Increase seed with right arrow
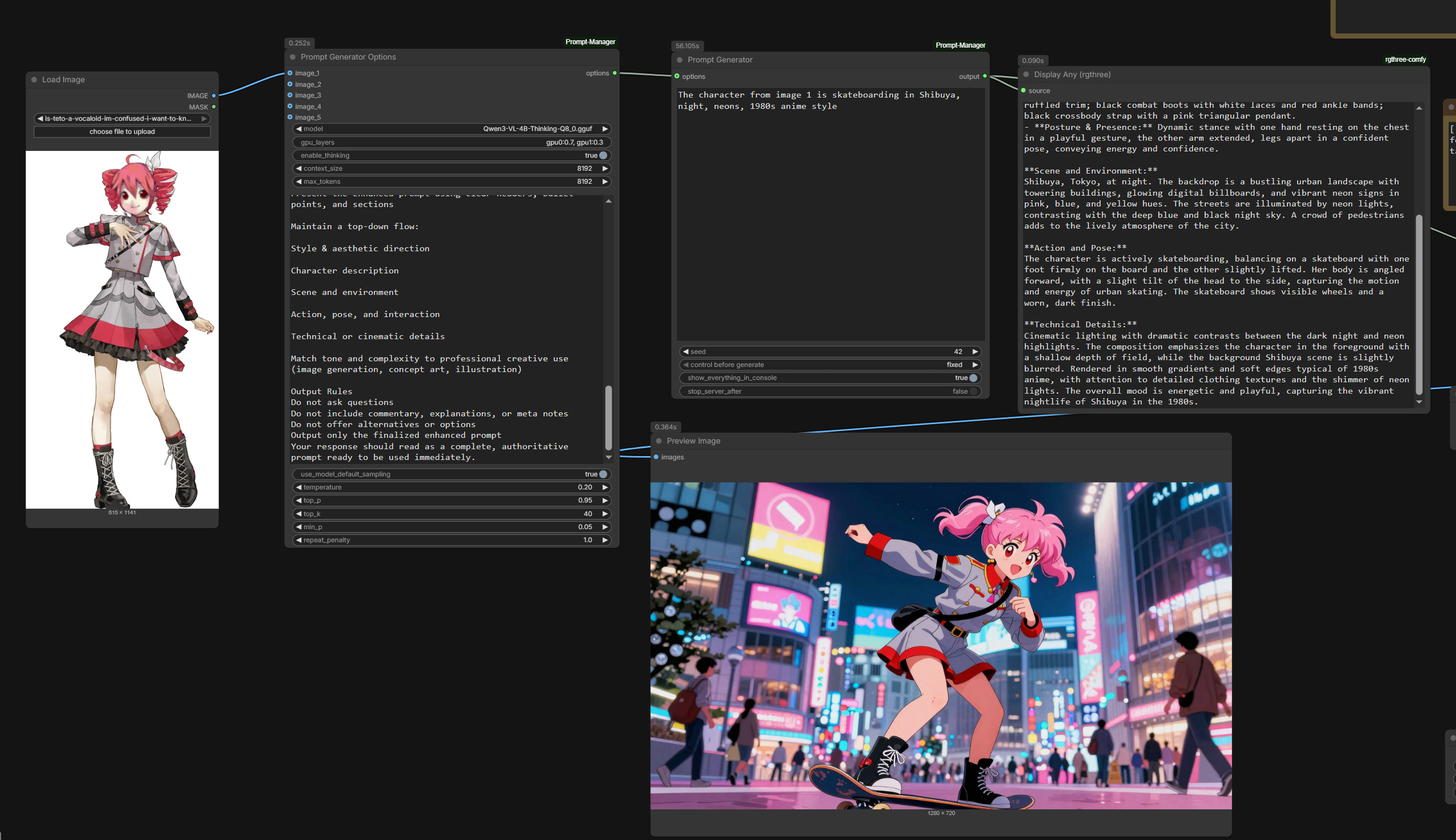Viewport: 1456px width, 840px height. 975,351
